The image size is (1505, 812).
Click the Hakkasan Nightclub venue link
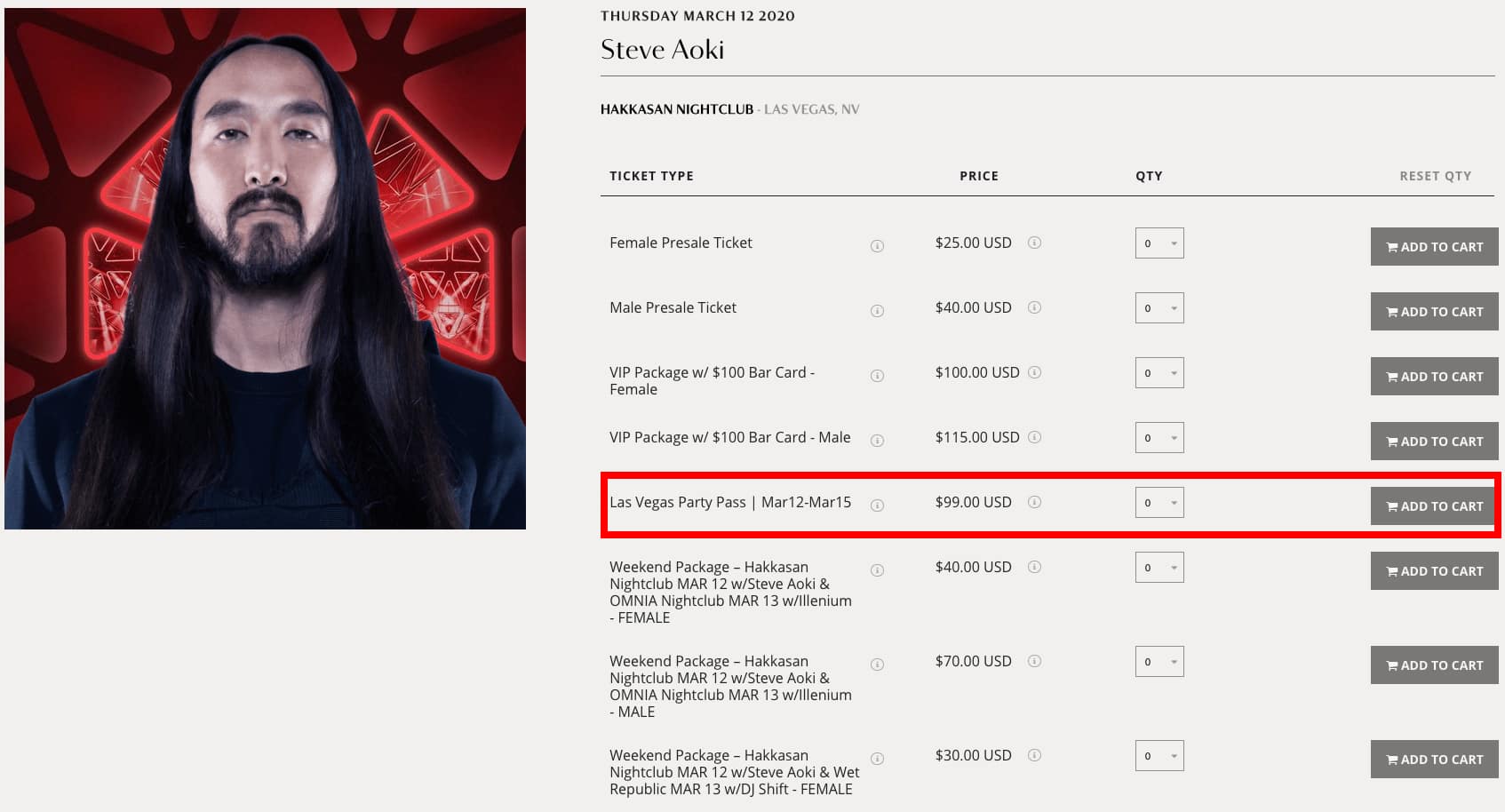677,109
